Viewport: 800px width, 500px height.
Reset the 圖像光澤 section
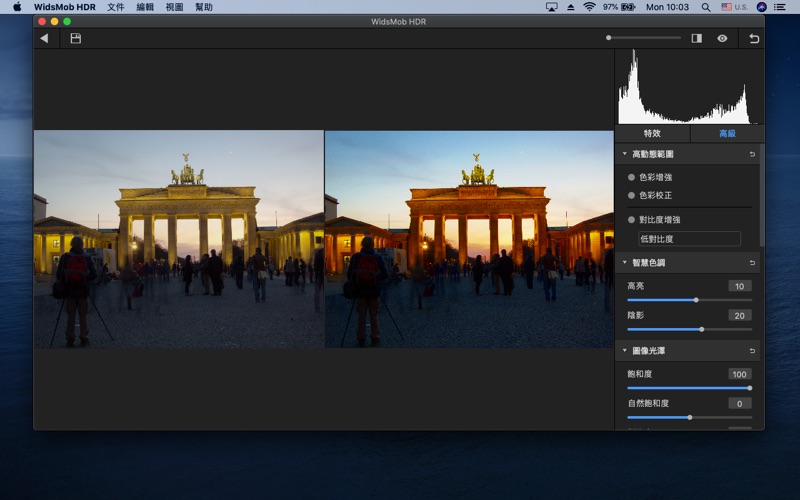point(752,351)
